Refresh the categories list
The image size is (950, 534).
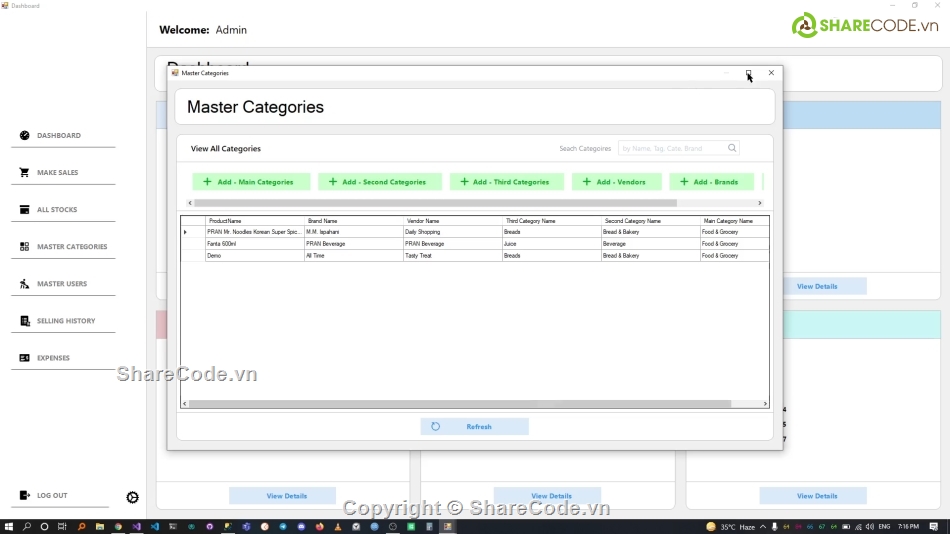point(474,427)
